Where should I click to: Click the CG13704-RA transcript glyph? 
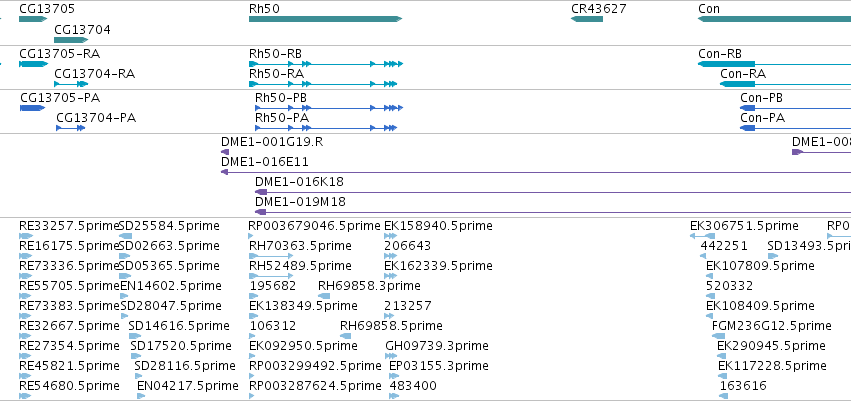(x=71, y=84)
